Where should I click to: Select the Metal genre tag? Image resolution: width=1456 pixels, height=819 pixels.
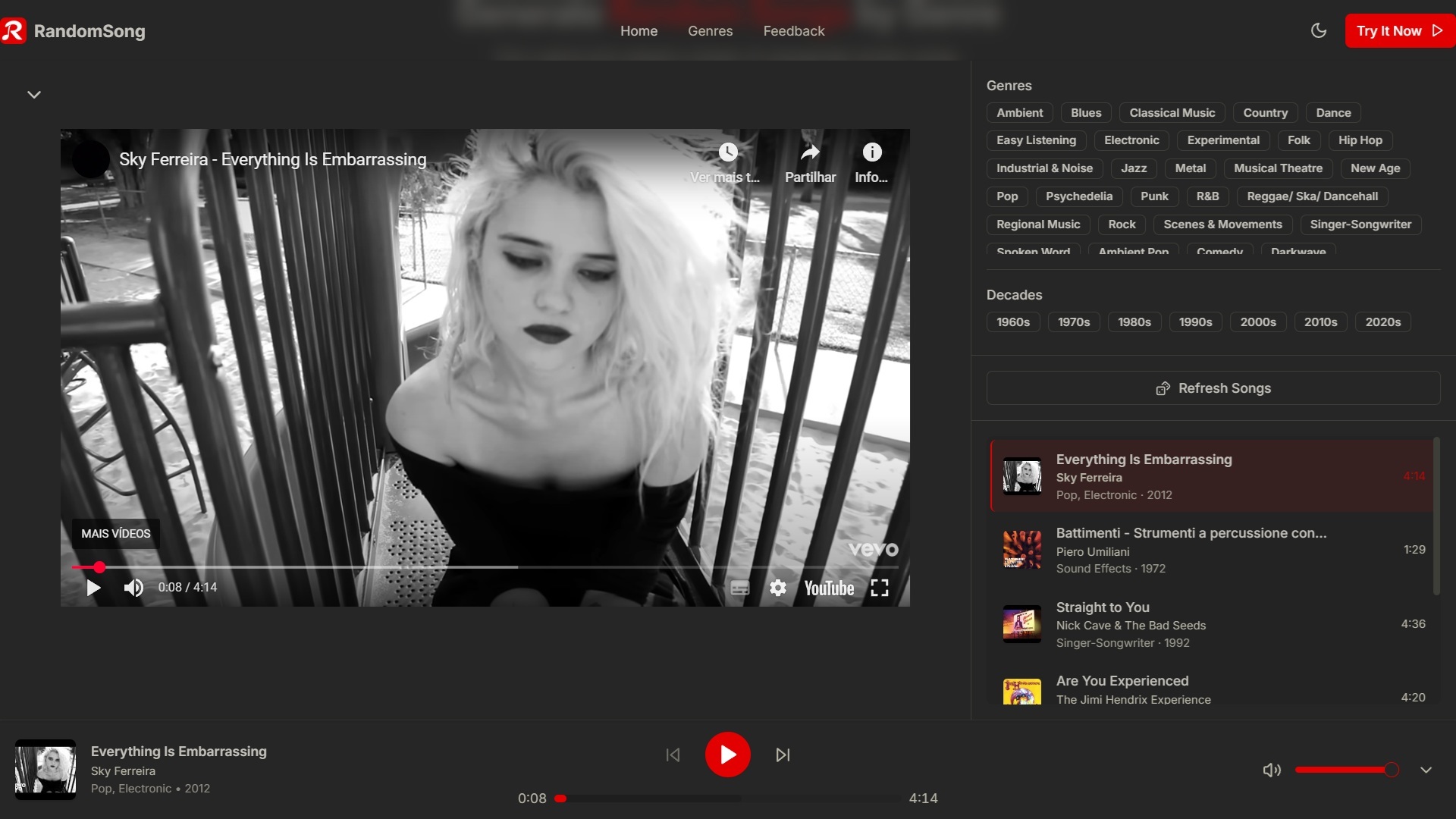click(x=1190, y=168)
